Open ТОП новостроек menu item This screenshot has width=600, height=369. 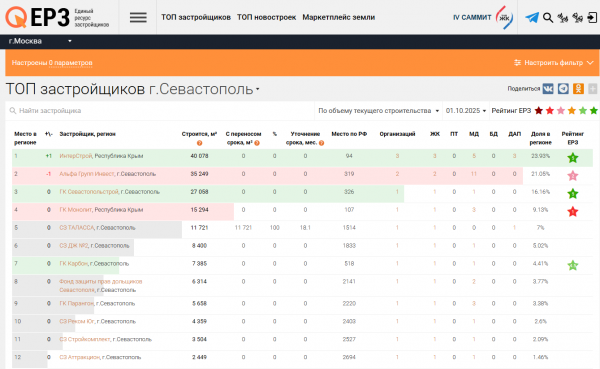click(266, 17)
